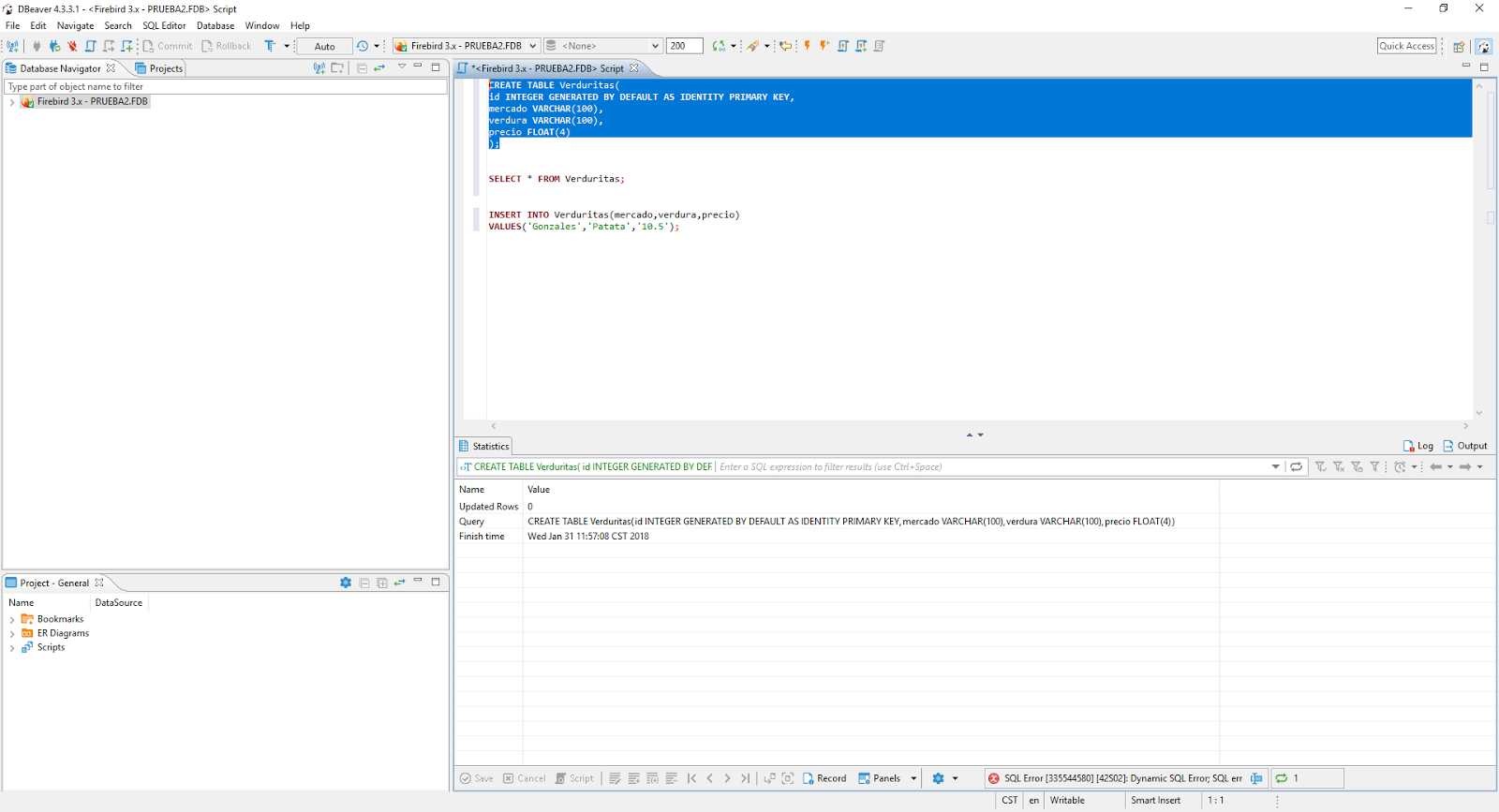
Task: Open the active schema <None> dropdown
Action: (603, 46)
